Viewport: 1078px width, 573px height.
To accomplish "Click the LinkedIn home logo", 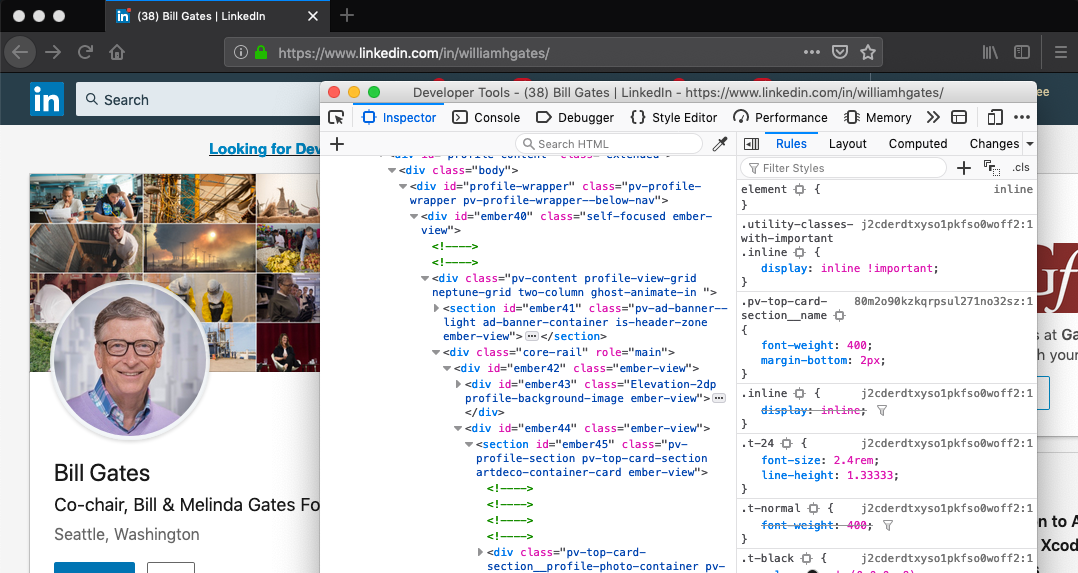I will (47, 99).
